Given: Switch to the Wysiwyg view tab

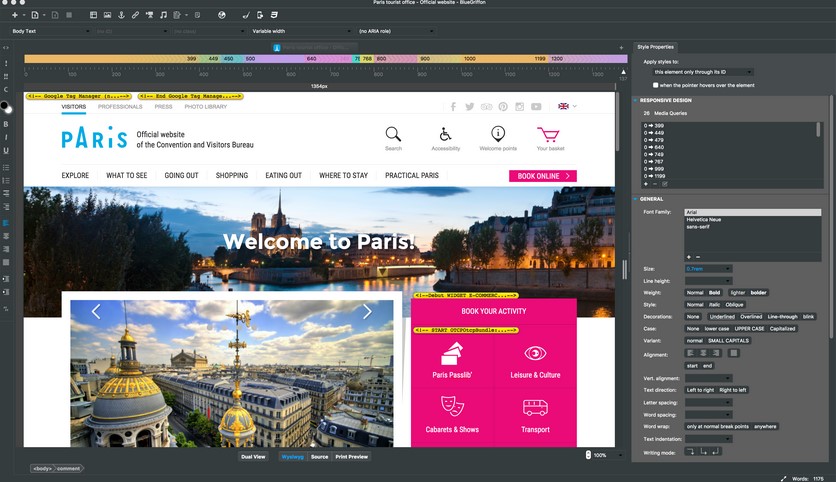Looking at the screenshot, I should coord(293,457).
